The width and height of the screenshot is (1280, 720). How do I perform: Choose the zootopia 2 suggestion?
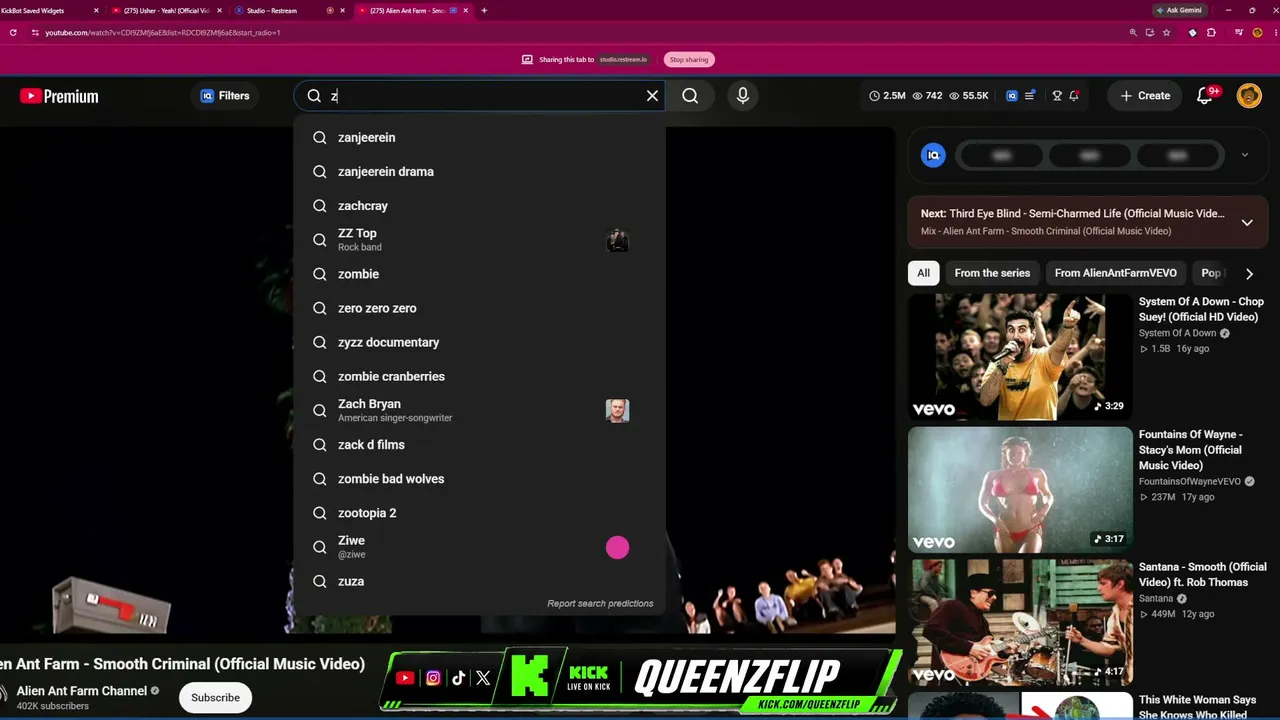click(x=480, y=513)
